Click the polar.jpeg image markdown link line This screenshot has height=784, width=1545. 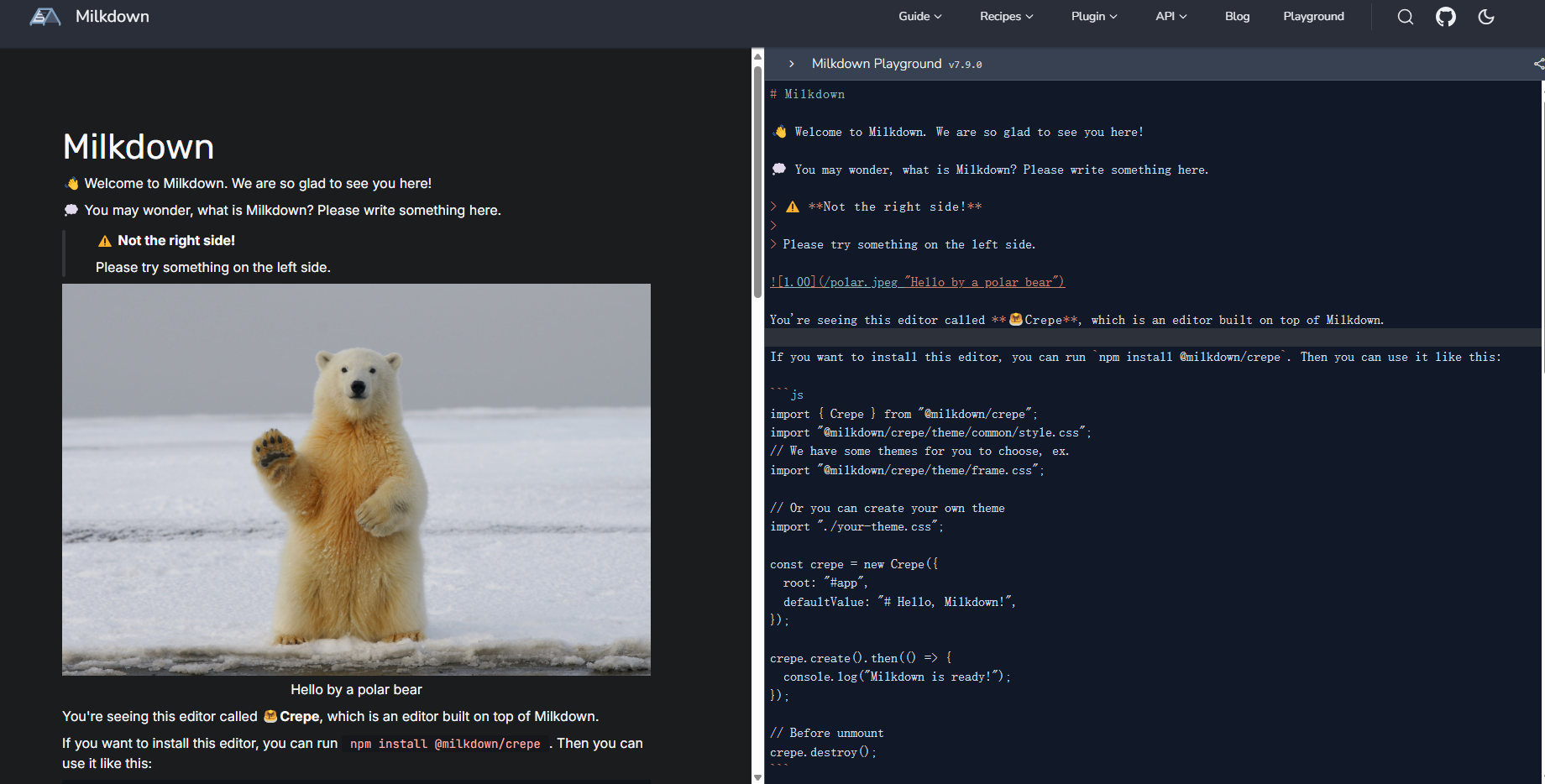917,282
